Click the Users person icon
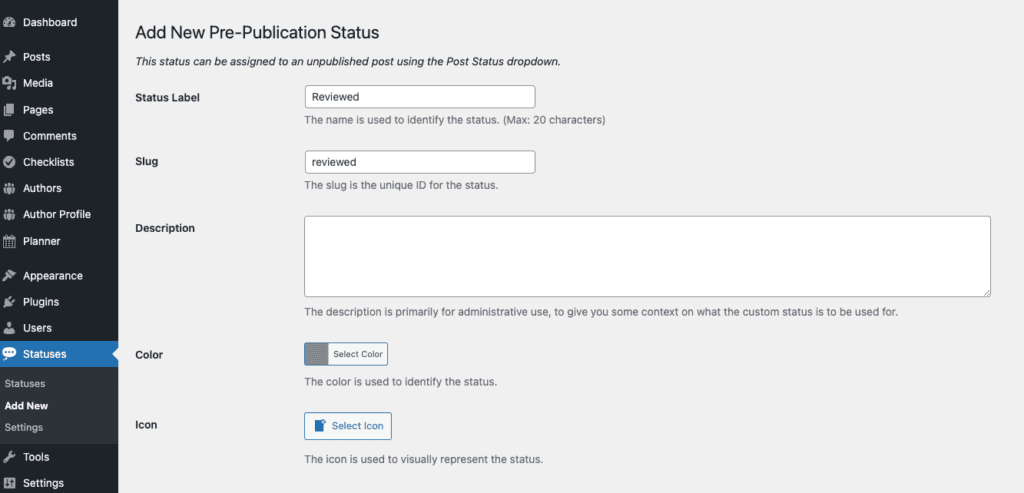 click(x=9, y=328)
